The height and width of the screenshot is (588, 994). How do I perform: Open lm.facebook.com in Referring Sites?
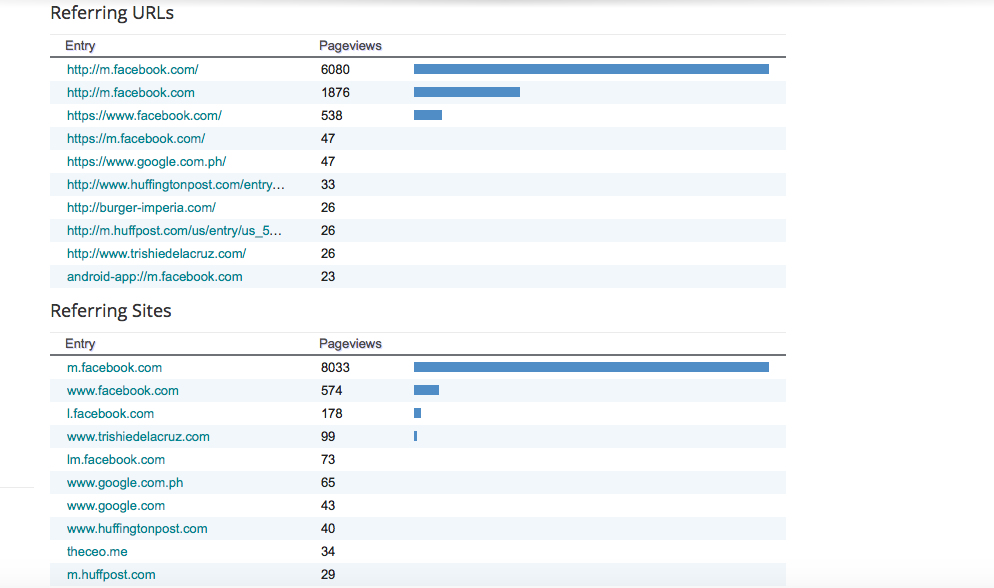[115, 459]
